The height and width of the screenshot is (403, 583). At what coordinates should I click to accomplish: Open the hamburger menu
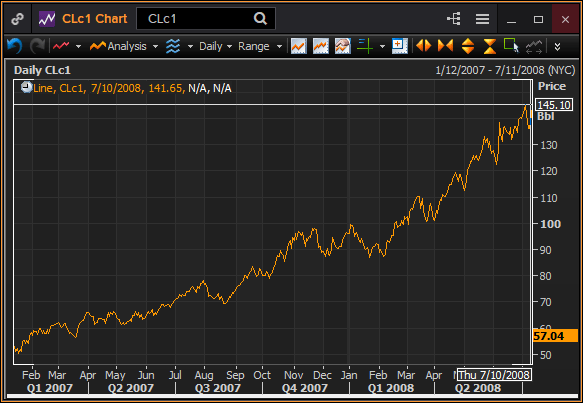click(x=482, y=19)
